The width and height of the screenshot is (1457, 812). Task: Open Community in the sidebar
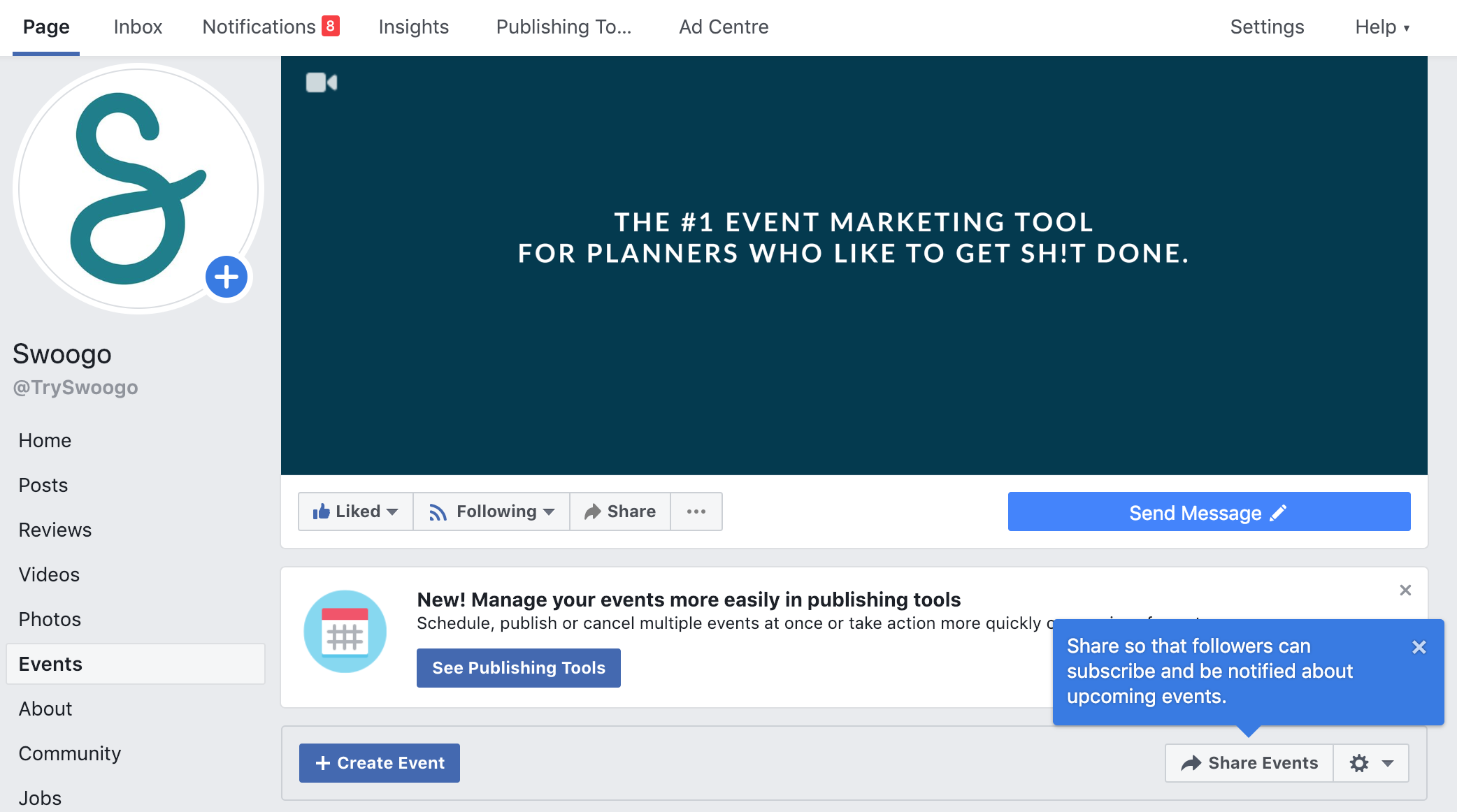[x=70, y=753]
